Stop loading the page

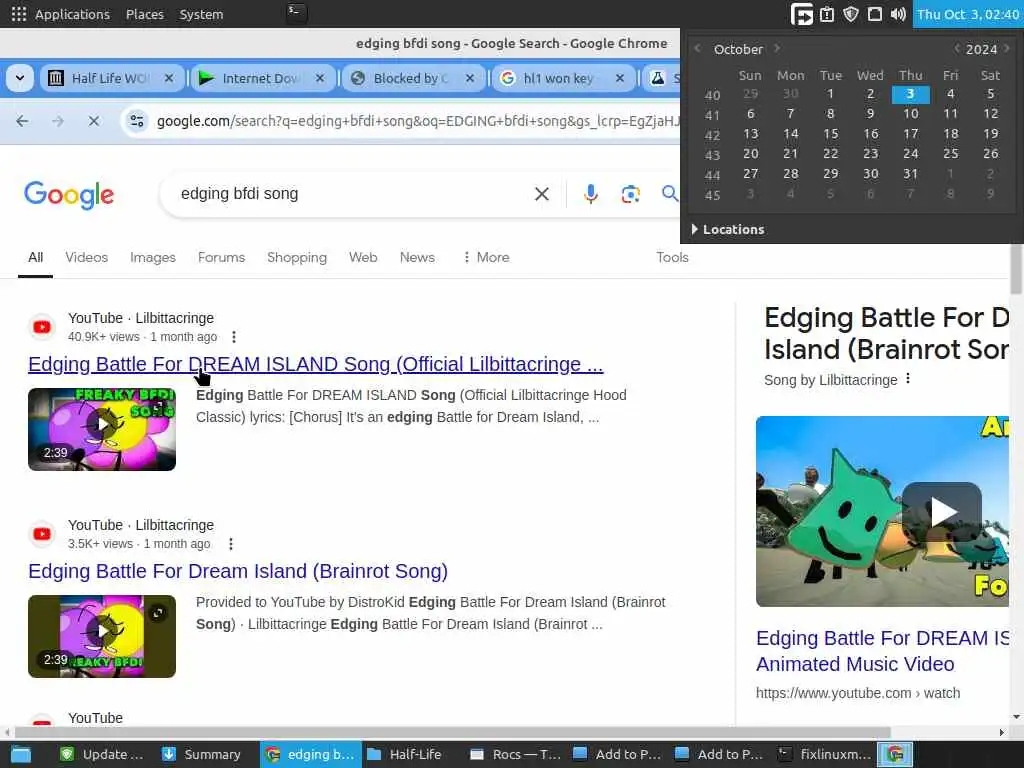point(94,121)
